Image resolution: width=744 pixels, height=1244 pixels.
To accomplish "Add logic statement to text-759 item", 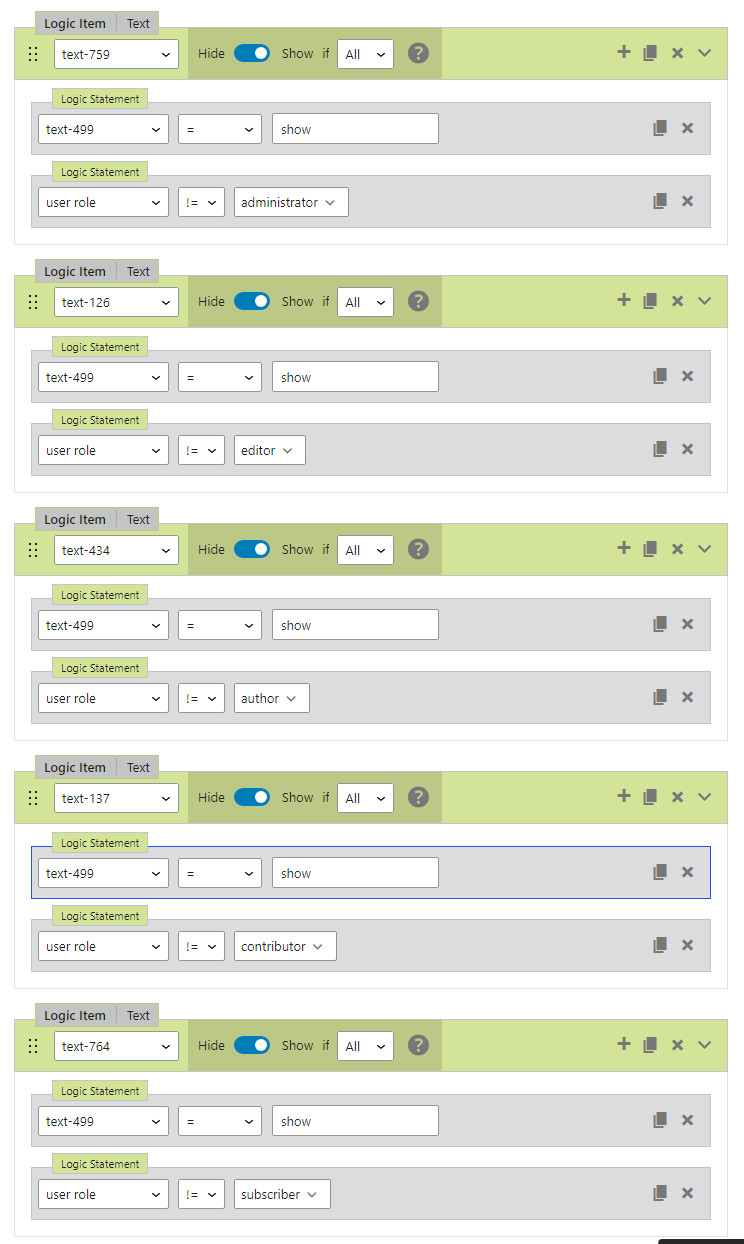I will [624, 52].
